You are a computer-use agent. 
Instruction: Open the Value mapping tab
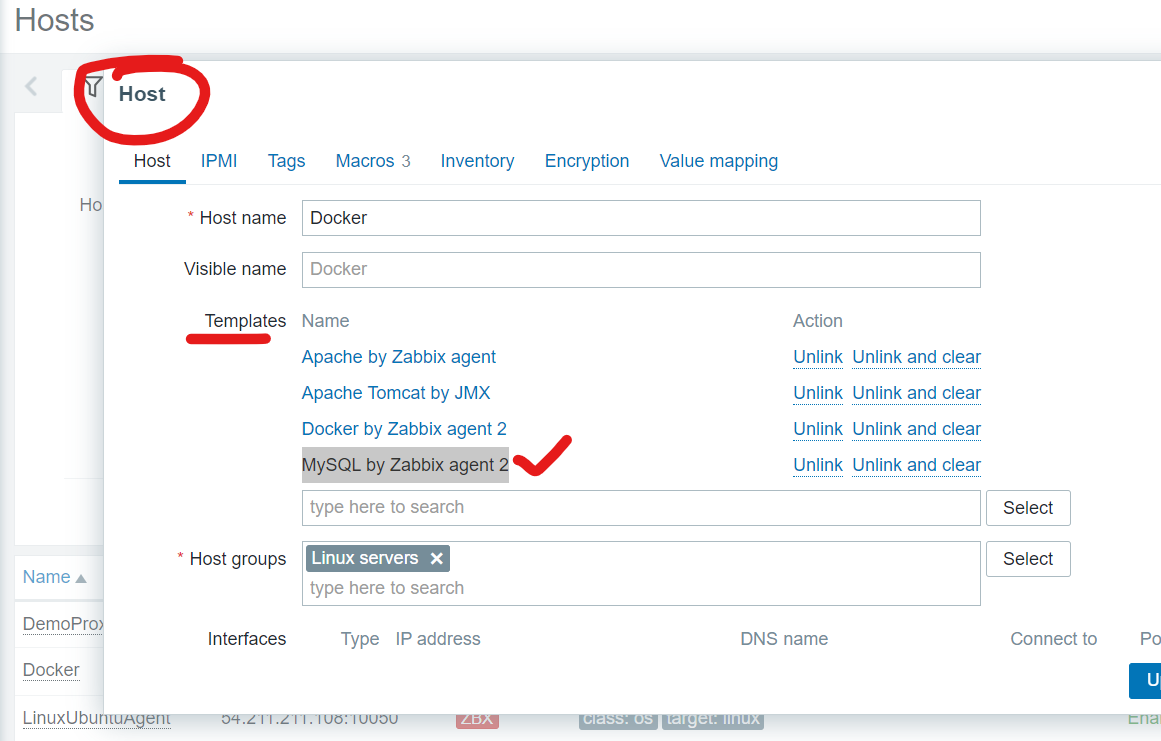coord(718,161)
